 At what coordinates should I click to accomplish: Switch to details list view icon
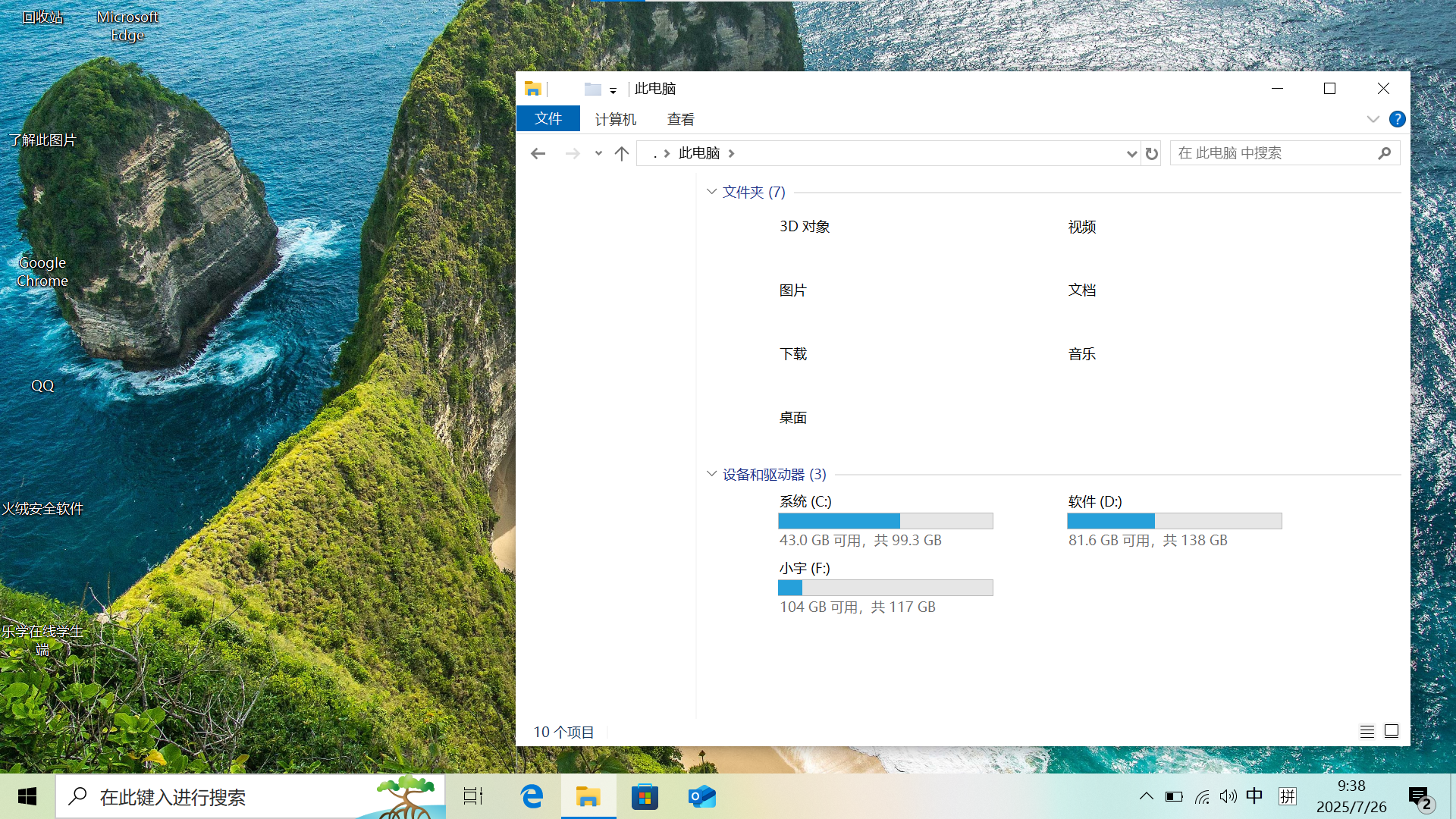pyautogui.click(x=1367, y=732)
